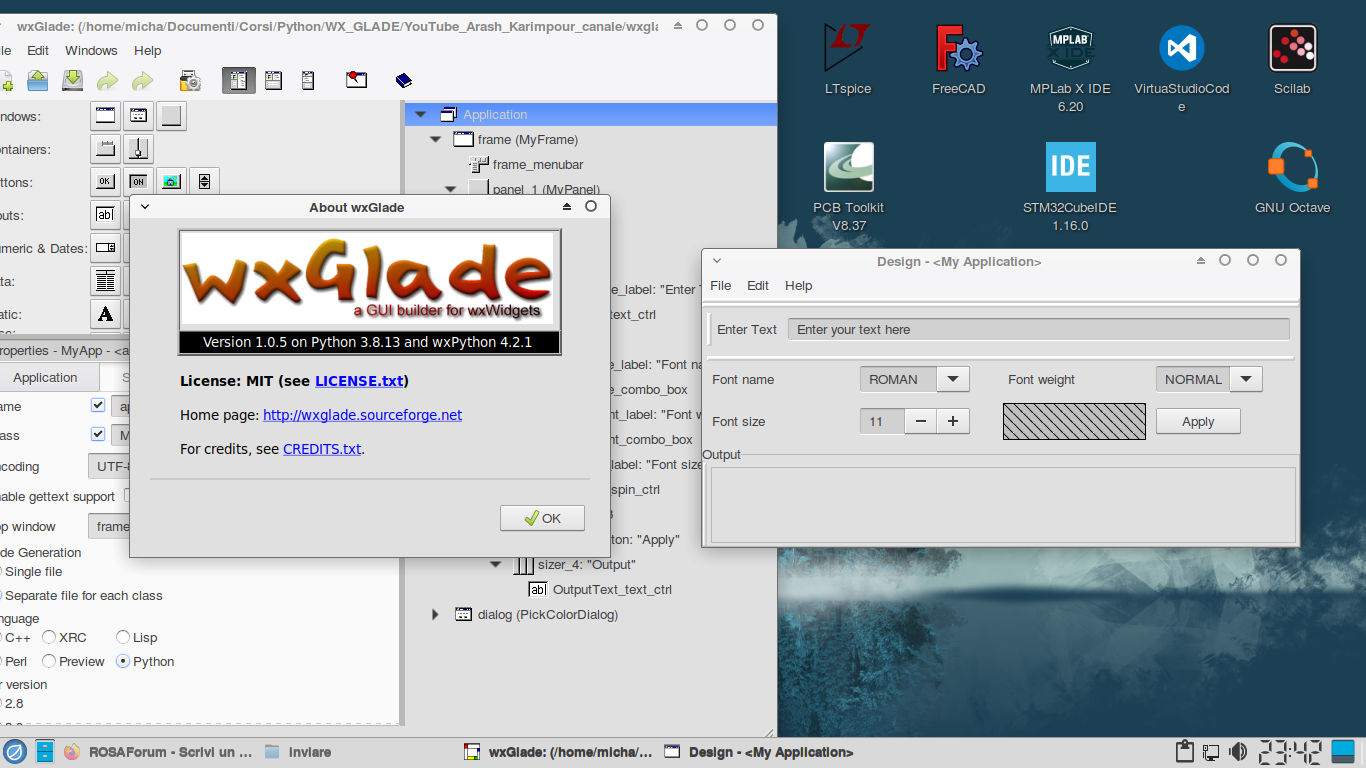Add a Text Ctrl widget from Inputs palette

(x=105, y=215)
